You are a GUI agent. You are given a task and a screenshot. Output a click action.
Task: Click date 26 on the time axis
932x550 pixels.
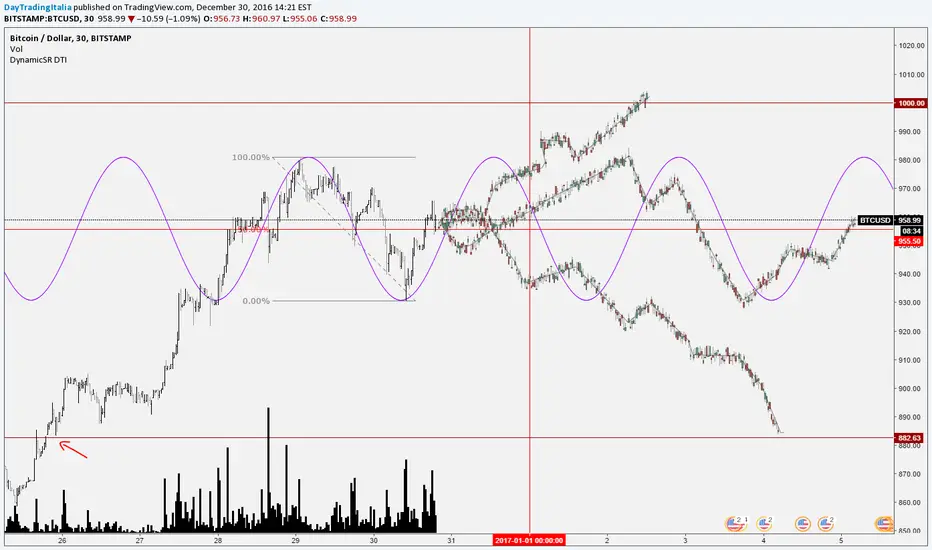coord(62,540)
